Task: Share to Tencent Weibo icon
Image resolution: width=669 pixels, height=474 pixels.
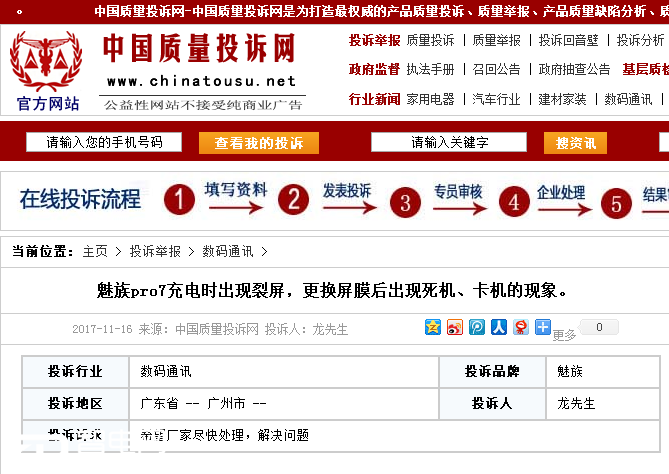Action: pos(477,327)
